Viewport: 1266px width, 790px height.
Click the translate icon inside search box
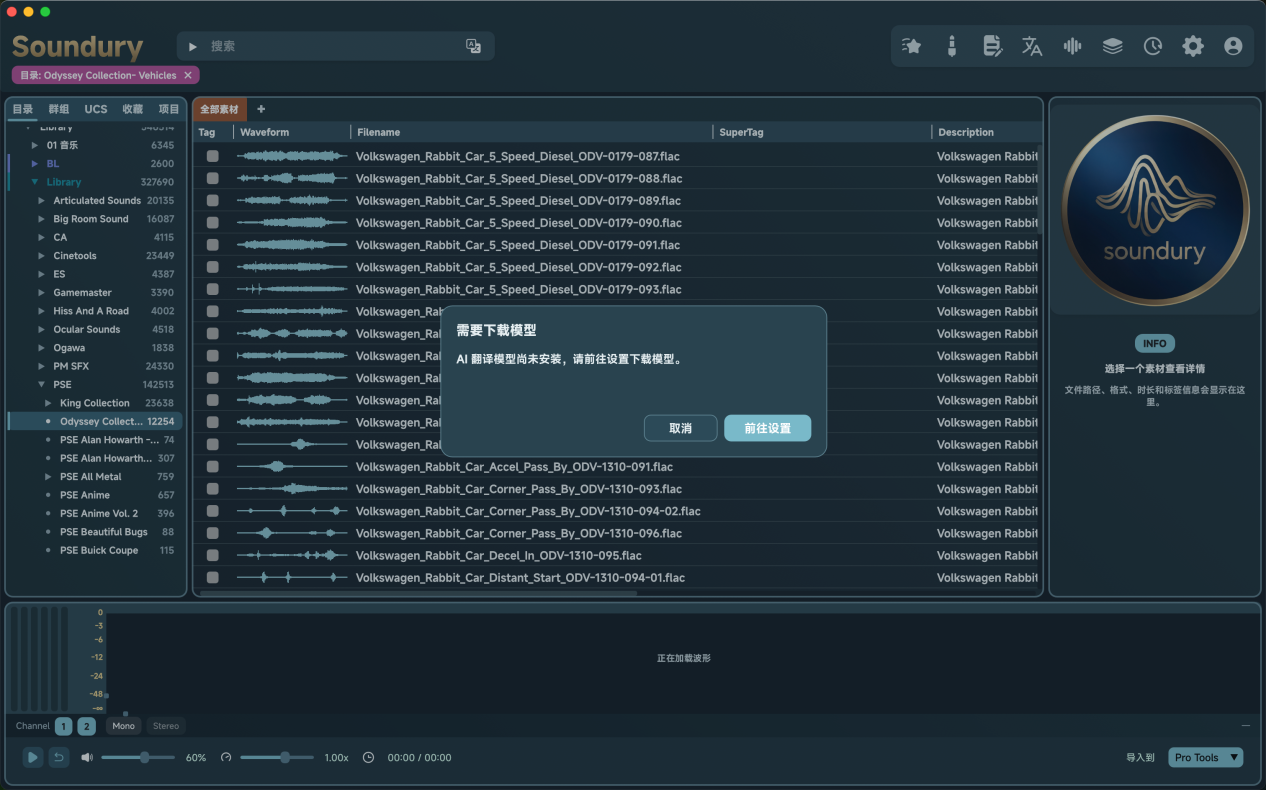pos(474,46)
